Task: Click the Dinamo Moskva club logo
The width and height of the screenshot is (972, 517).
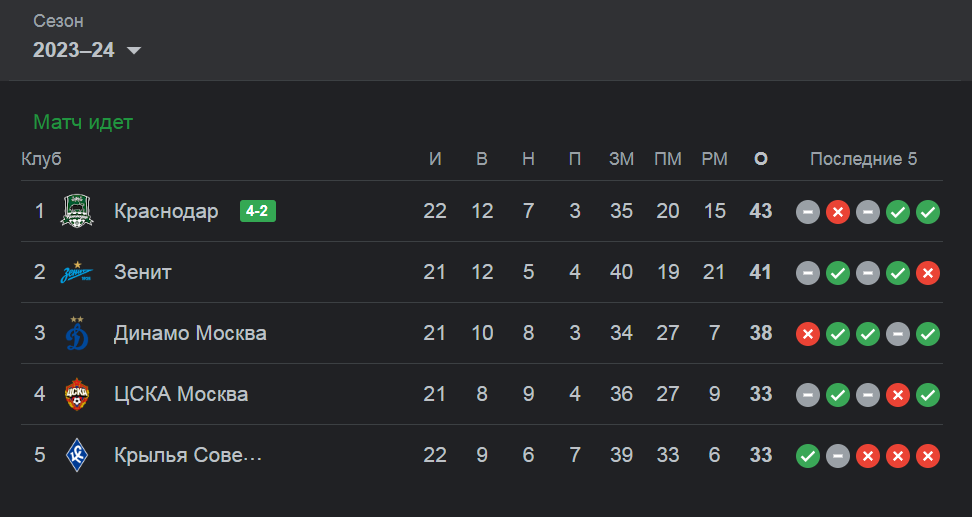Action: pos(77,333)
